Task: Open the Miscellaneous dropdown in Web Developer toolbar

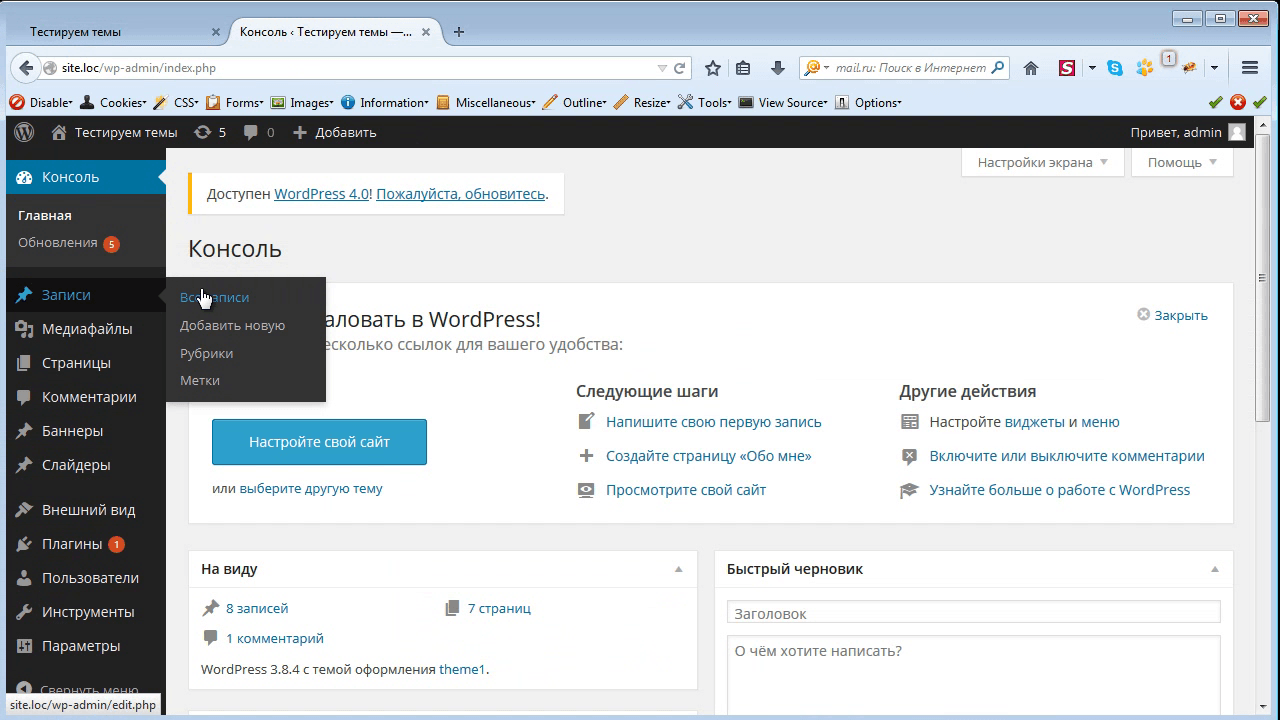Action: (486, 102)
